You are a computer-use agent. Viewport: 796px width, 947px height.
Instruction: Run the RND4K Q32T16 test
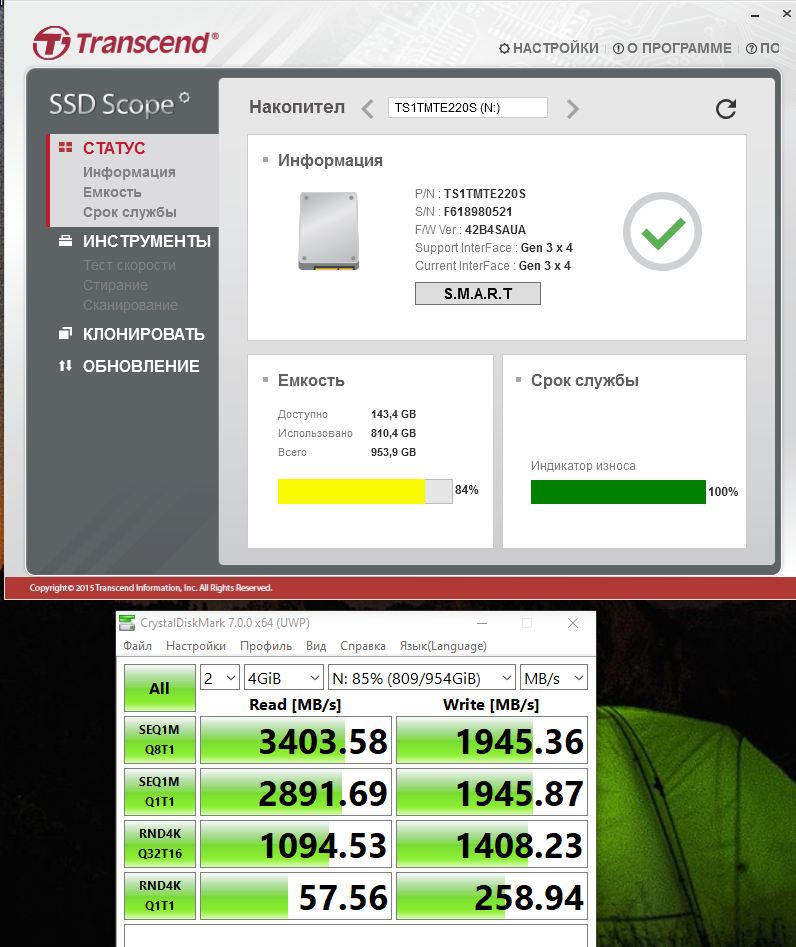tap(159, 844)
